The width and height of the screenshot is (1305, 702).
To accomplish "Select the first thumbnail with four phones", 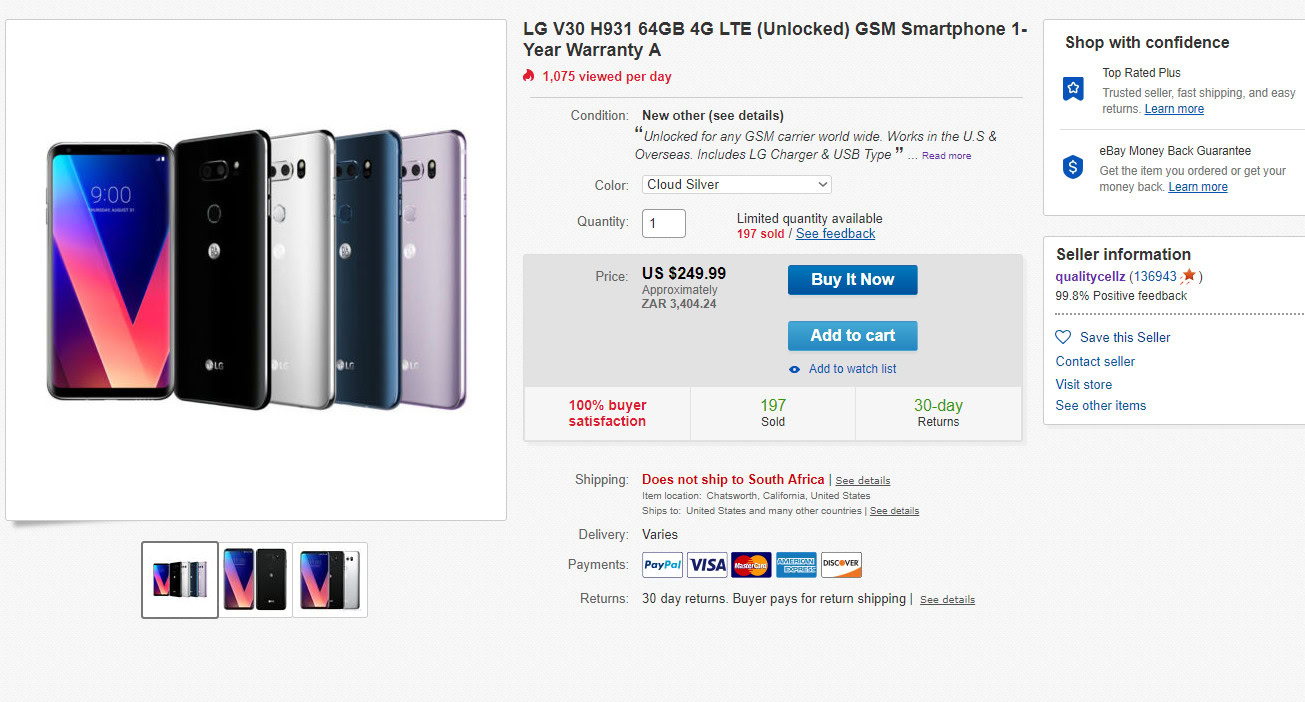I will coord(180,580).
